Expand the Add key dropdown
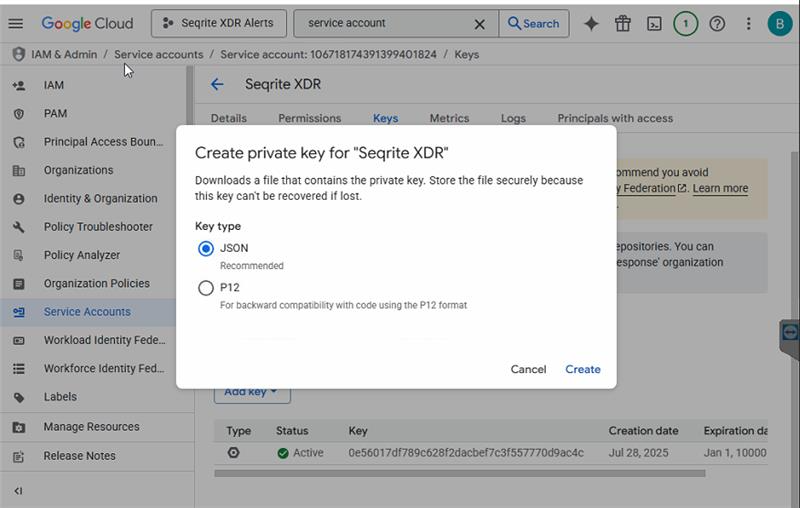This screenshot has width=800, height=508. pos(252,392)
